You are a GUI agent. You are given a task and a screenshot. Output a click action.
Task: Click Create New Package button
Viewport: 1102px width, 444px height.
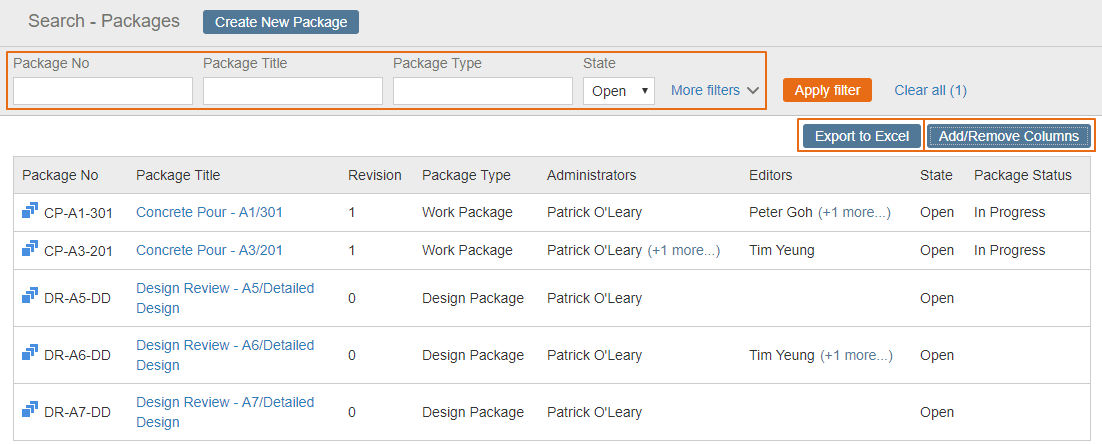tap(281, 22)
